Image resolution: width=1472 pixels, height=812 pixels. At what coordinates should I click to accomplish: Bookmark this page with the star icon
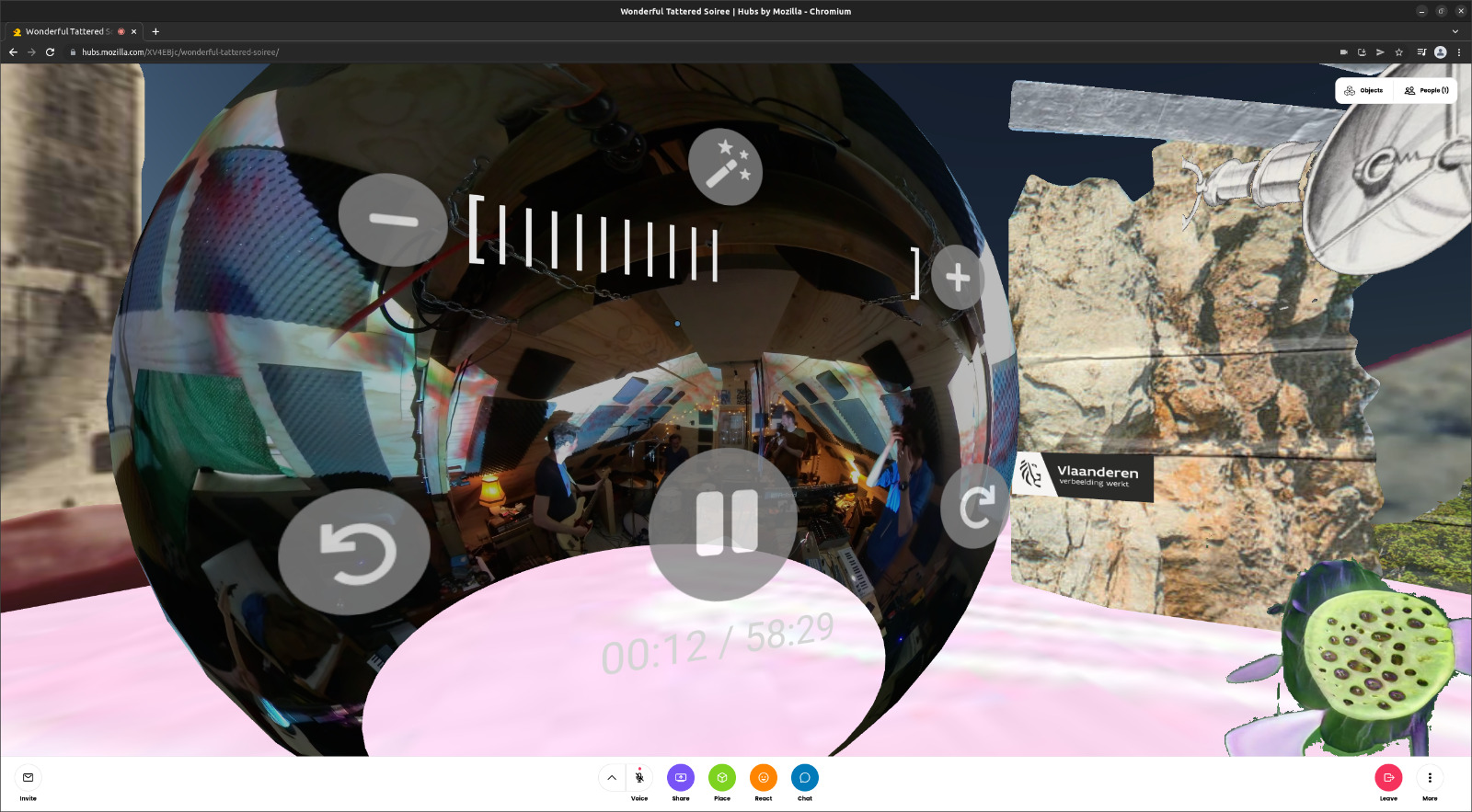[x=1399, y=52]
